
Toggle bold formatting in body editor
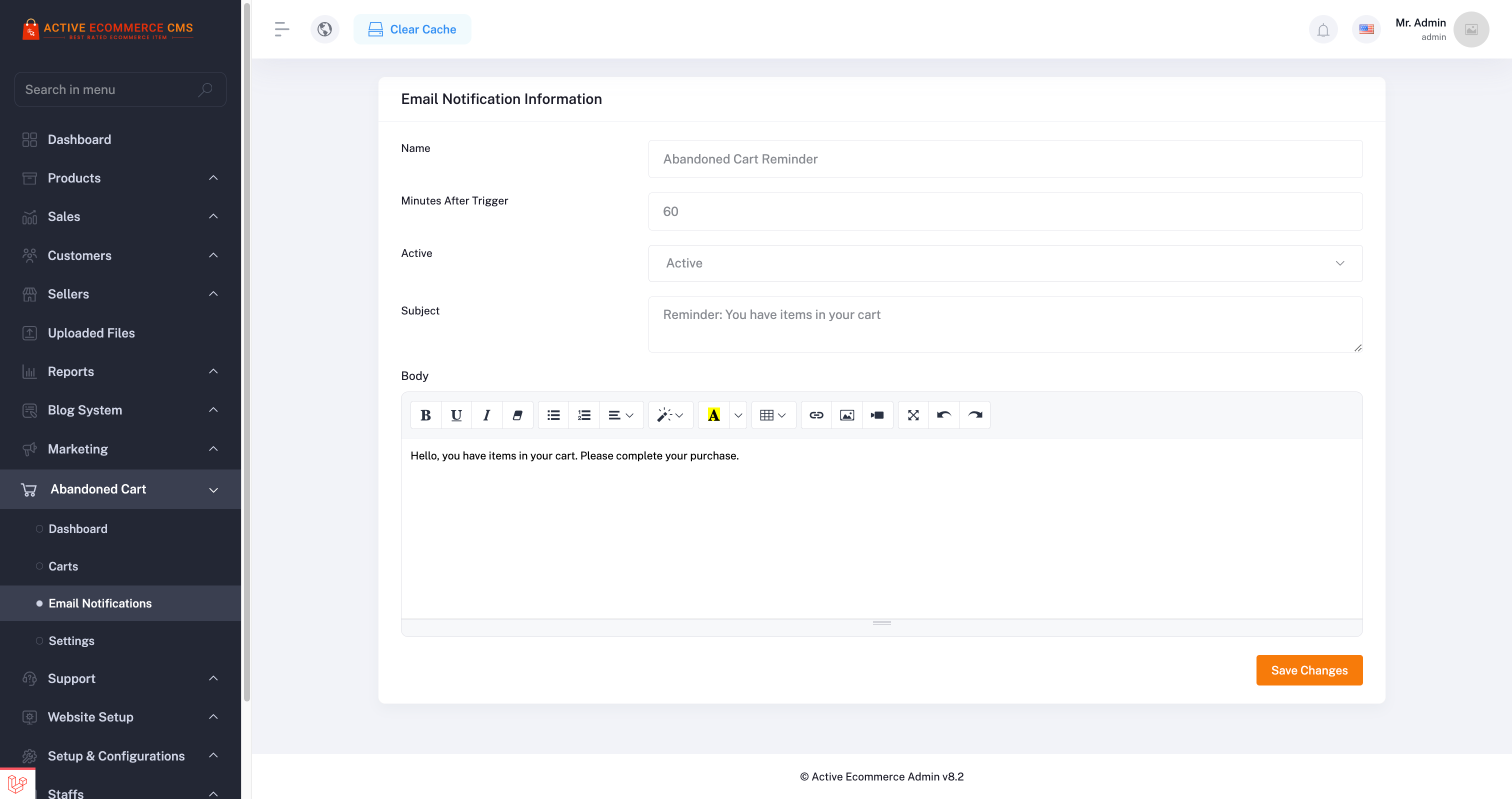[x=425, y=415]
